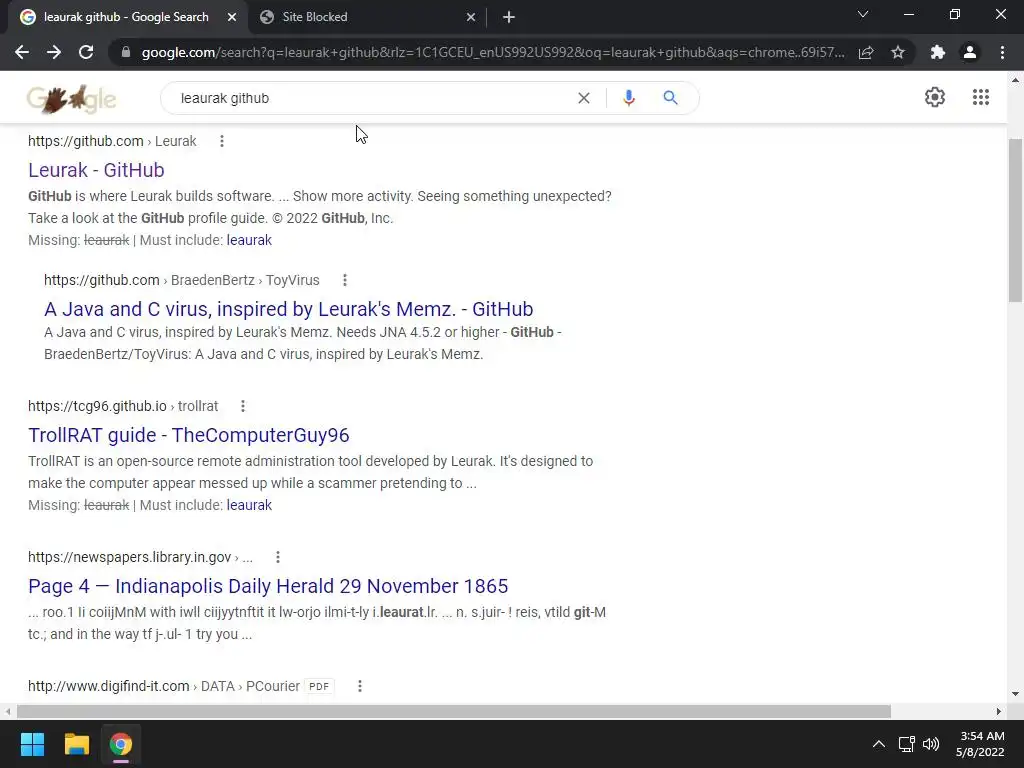Bookmark this page with the star icon

point(898,52)
